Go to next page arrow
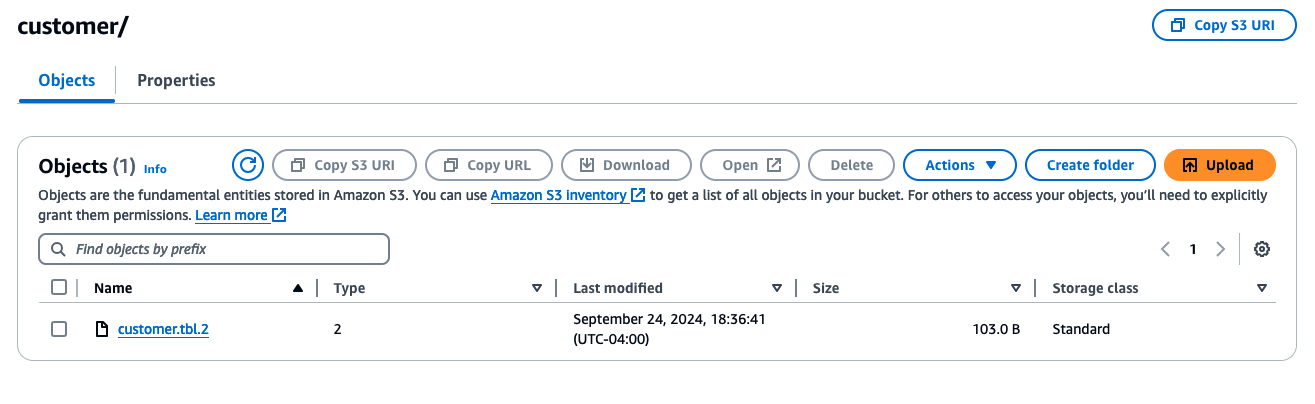This screenshot has height=404, width=1315. click(x=1220, y=249)
